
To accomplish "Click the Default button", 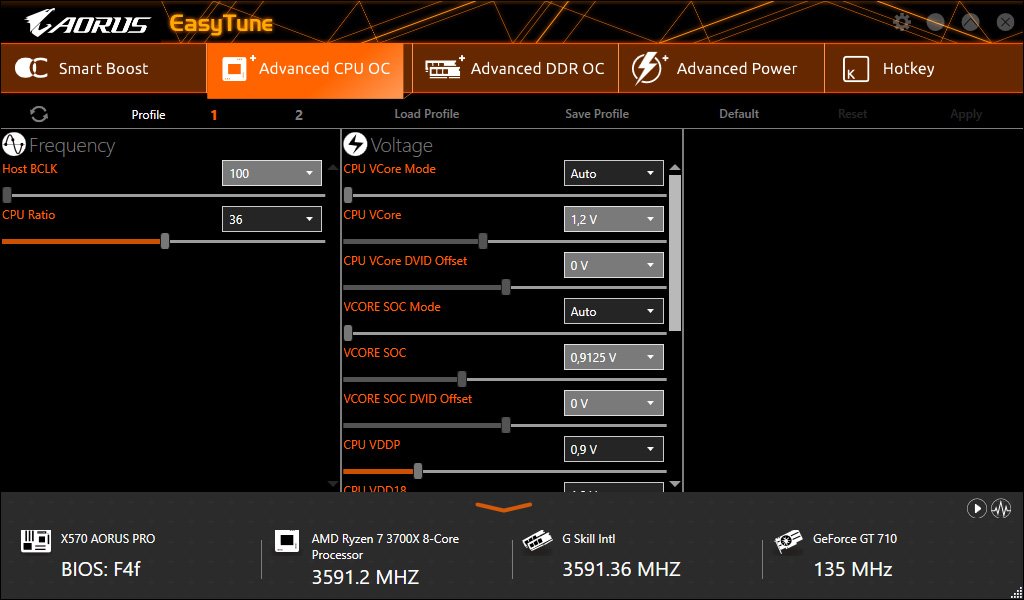I will (739, 114).
